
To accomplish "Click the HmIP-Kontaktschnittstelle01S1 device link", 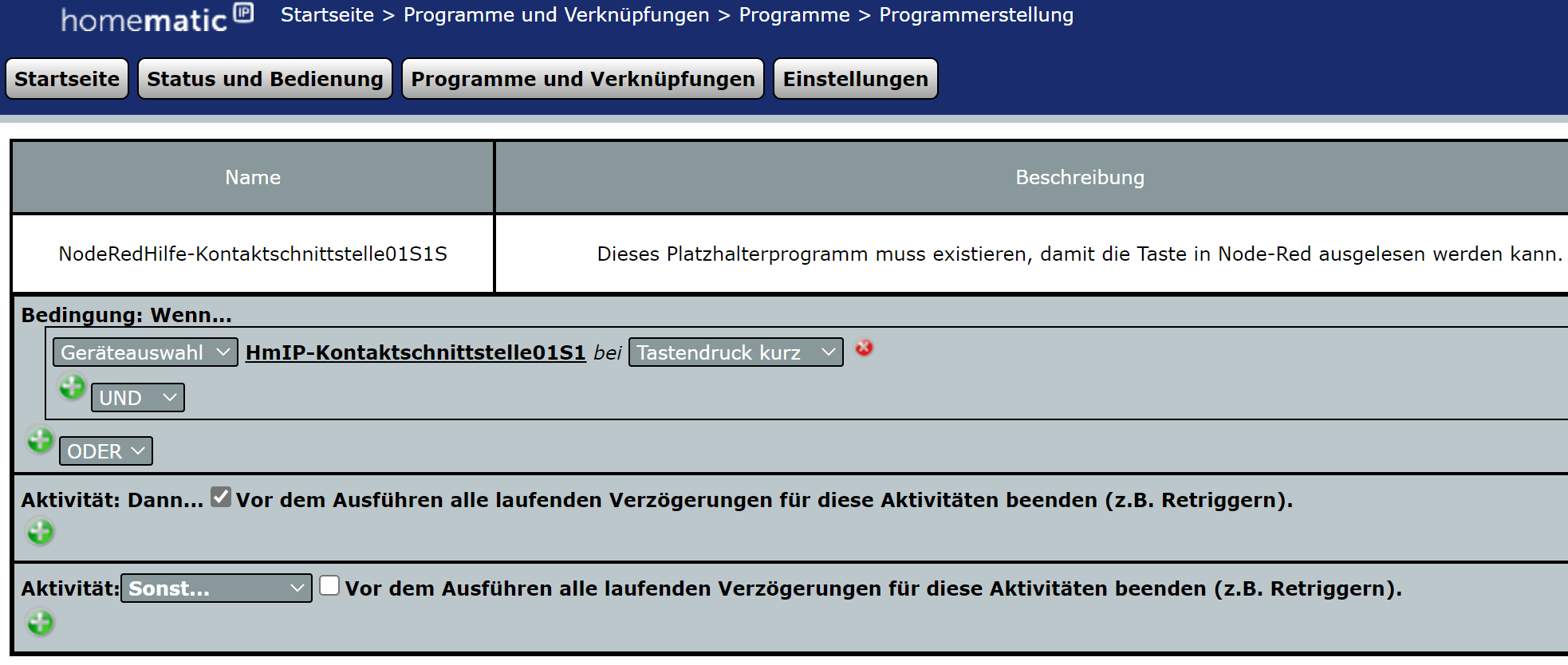I will (x=416, y=352).
